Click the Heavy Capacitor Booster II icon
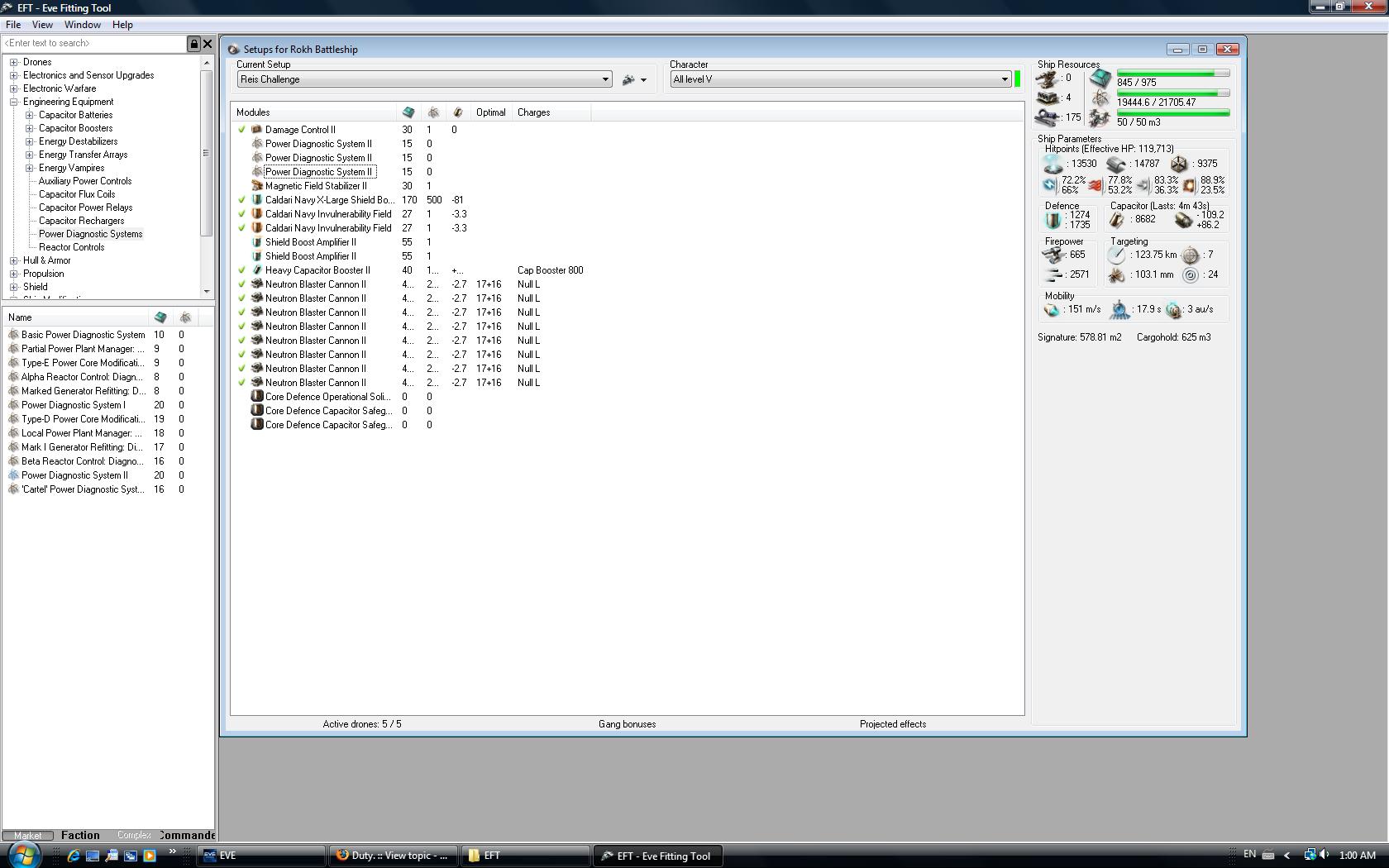Viewport: 1389px width, 868px height. (x=257, y=270)
